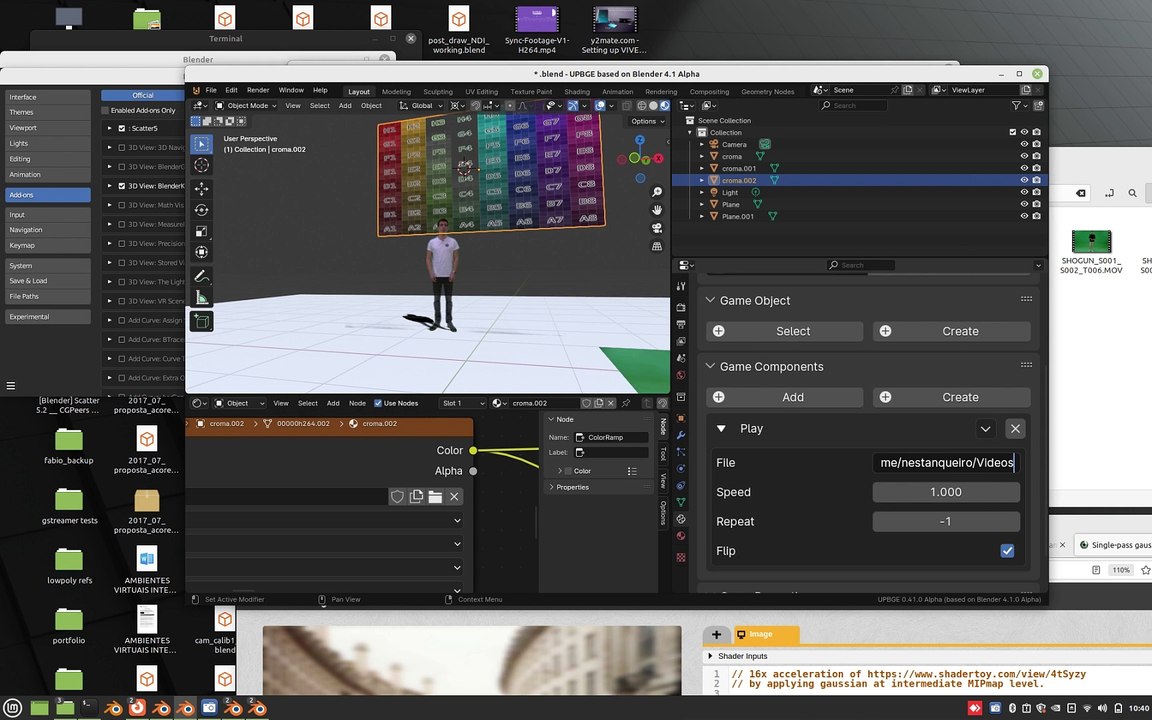Select the Measure tool
This screenshot has width=1152, height=720.
pos(201,298)
